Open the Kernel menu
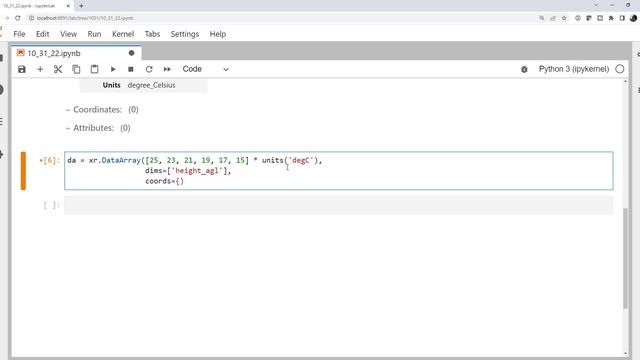This screenshot has width=640, height=360. tap(123, 34)
